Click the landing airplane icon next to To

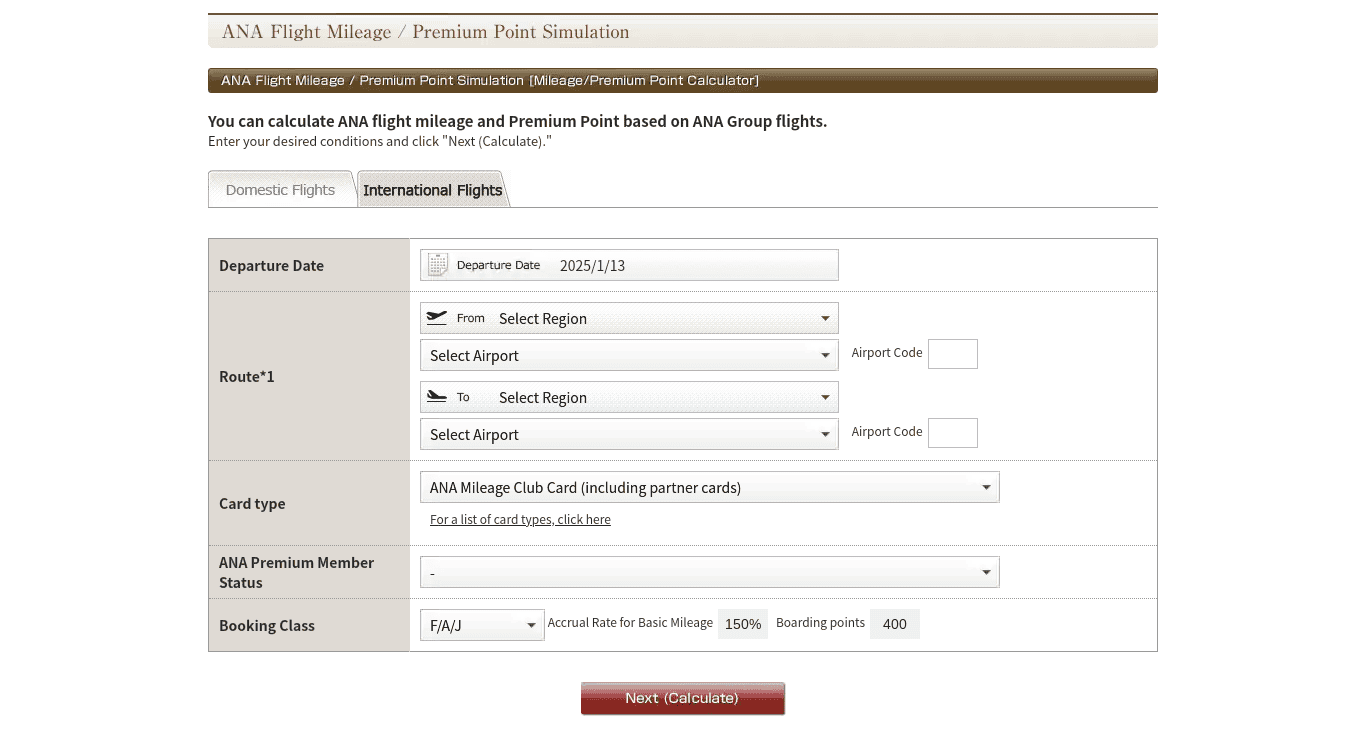tap(437, 397)
